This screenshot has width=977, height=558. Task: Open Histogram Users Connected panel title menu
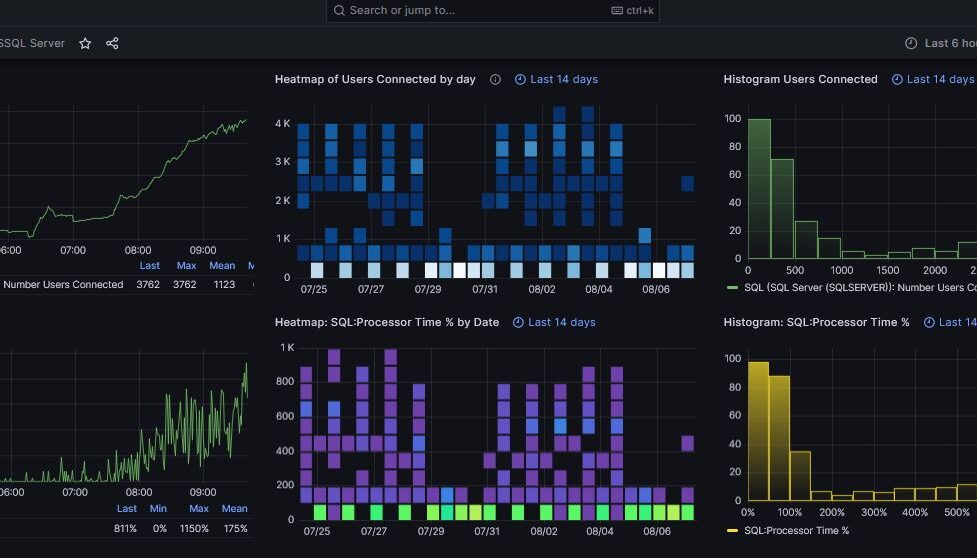(800, 79)
